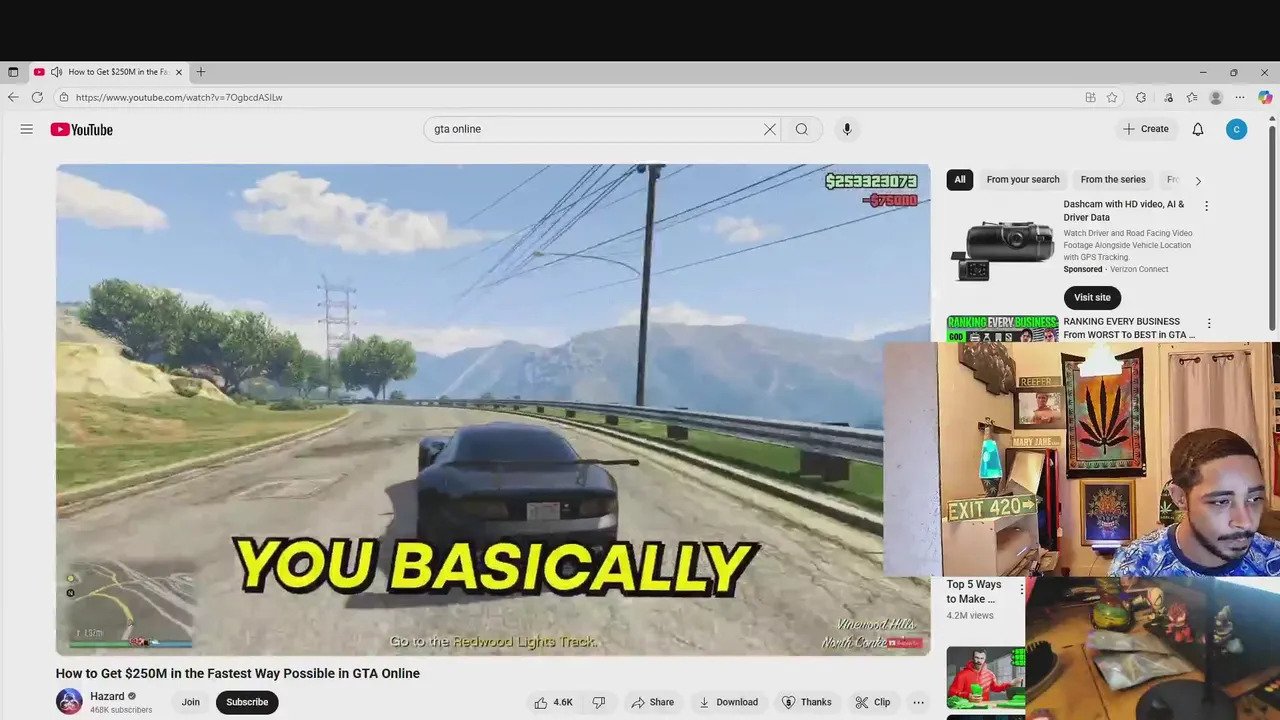Go to the YouTube home logo

[x=82, y=129]
